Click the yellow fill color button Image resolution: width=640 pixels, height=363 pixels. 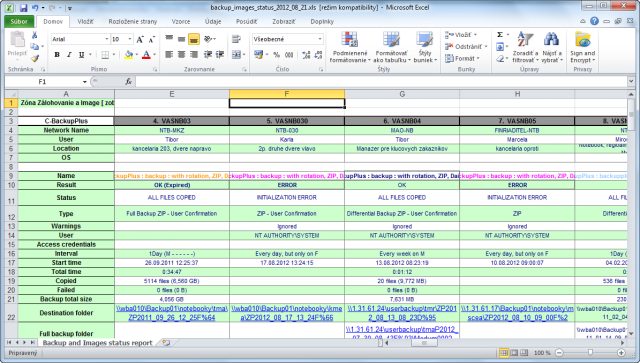click(129, 55)
